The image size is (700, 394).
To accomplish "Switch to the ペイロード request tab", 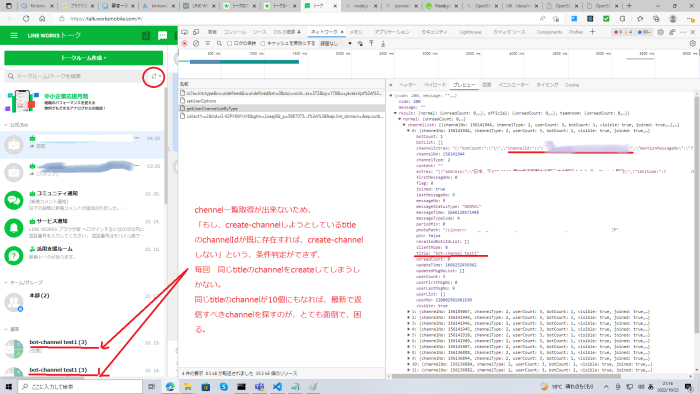I will point(435,85).
